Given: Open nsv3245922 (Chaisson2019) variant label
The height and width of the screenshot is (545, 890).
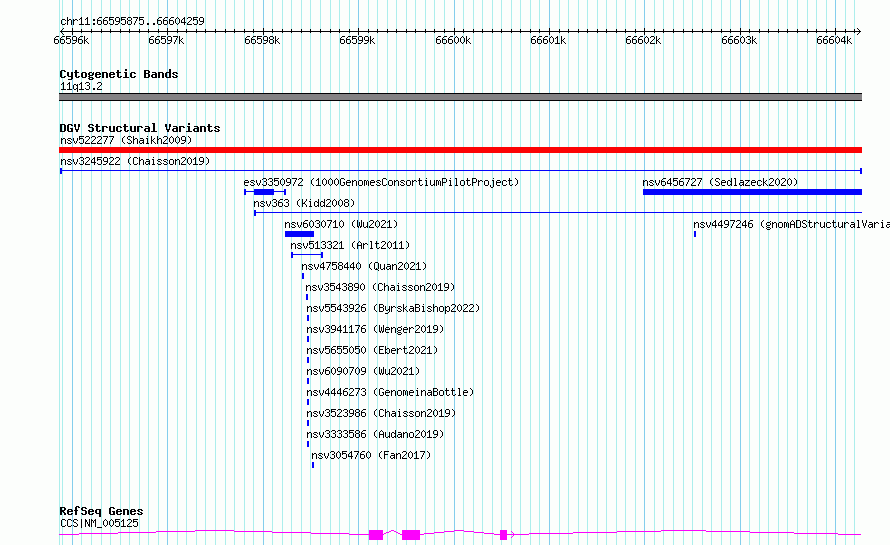Looking at the screenshot, I should tap(135, 161).
